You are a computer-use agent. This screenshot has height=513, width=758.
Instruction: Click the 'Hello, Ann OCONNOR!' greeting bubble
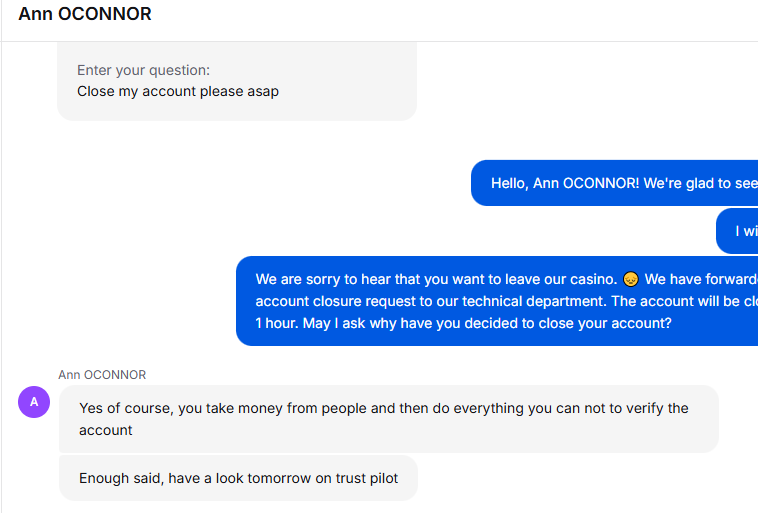614,183
